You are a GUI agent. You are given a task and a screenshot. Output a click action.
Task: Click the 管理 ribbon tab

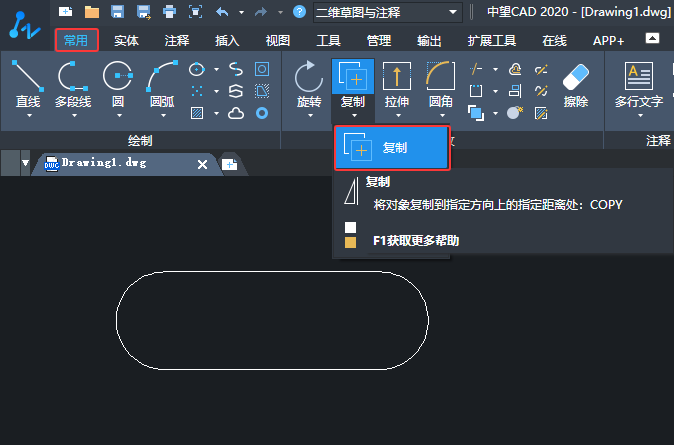(x=379, y=40)
